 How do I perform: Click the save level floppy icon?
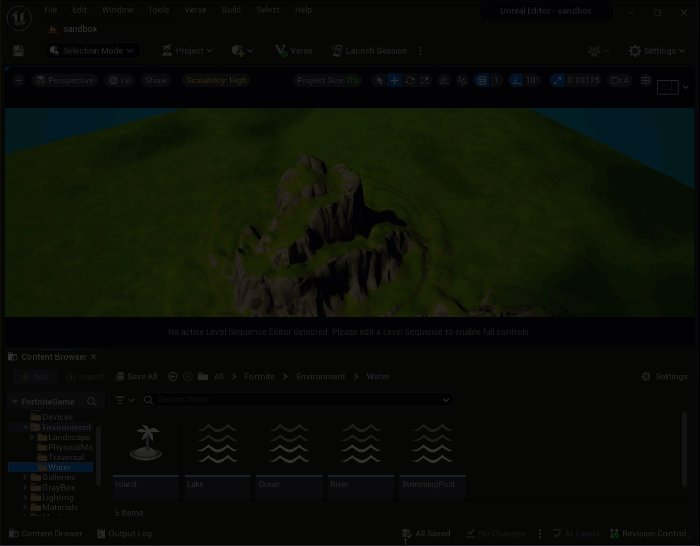click(x=18, y=51)
